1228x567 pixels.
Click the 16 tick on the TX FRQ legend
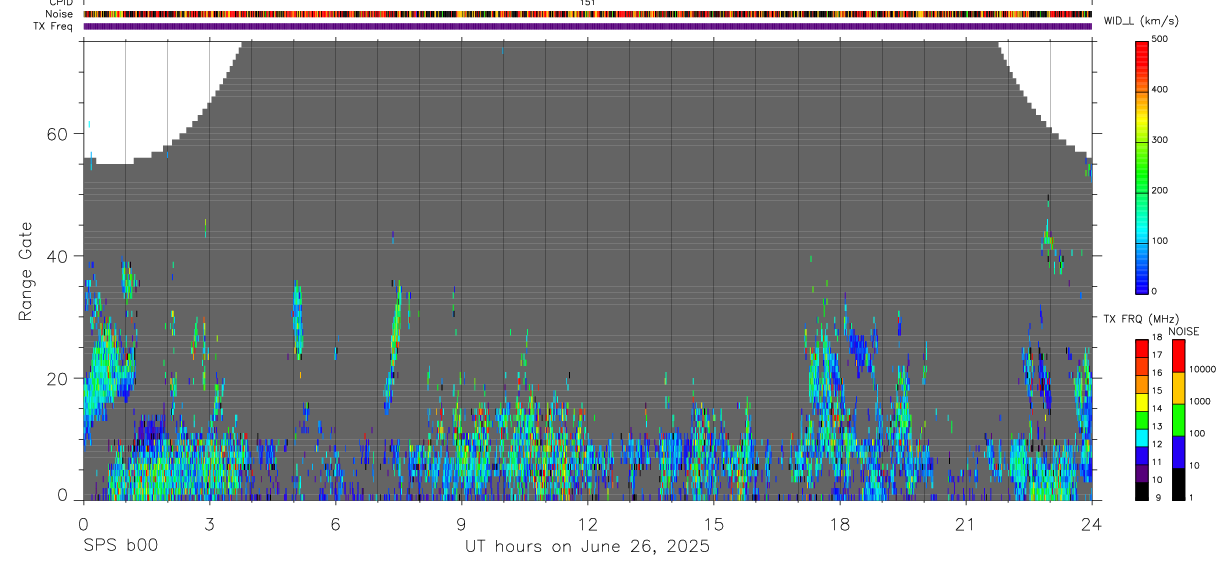1157,372
